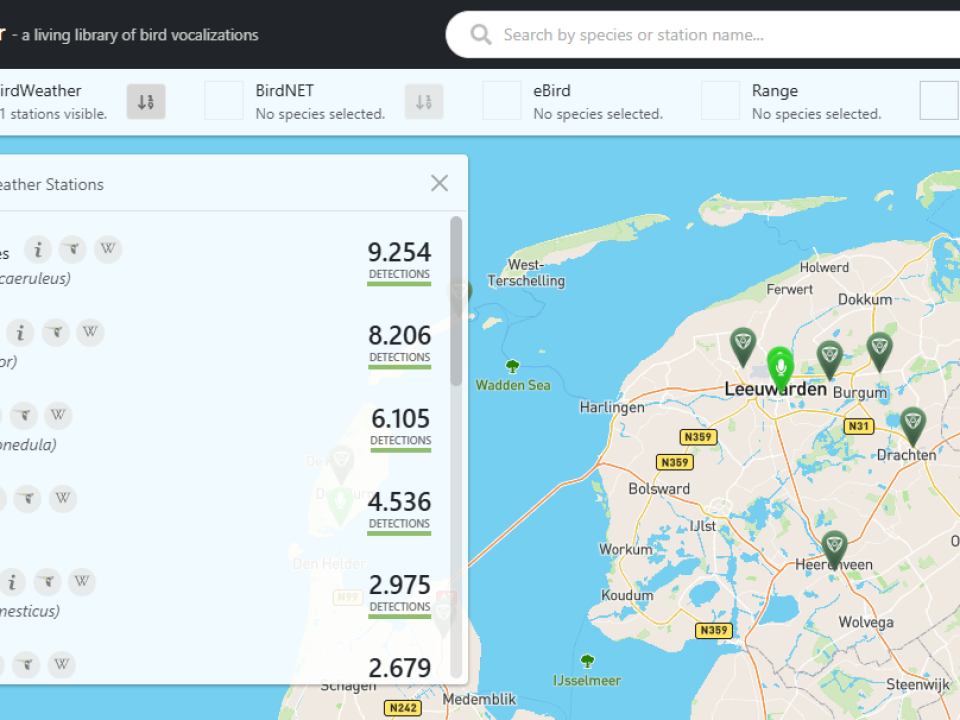
Task: Click eBird bird icon in the 2.975 detections row
Action: pos(47,581)
